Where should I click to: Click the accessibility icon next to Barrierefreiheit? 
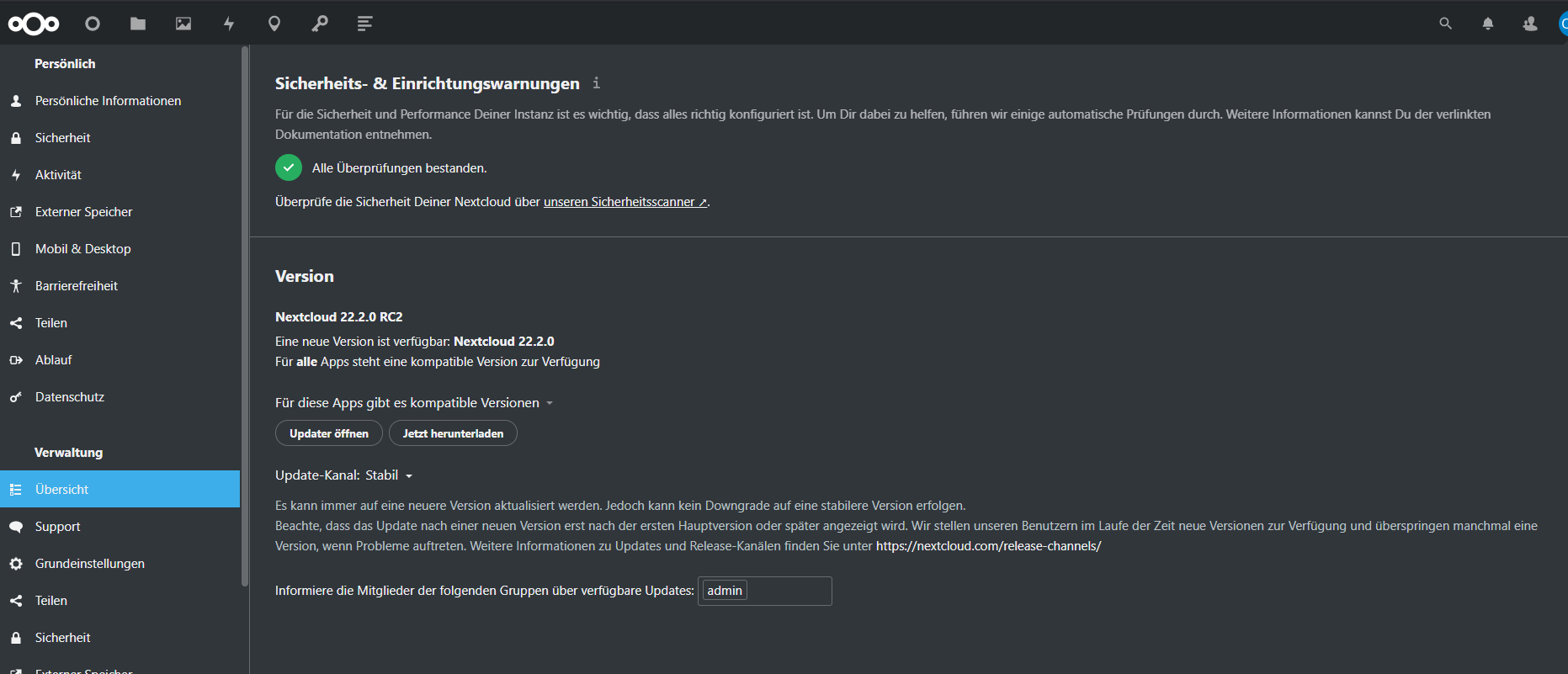point(16,286)
